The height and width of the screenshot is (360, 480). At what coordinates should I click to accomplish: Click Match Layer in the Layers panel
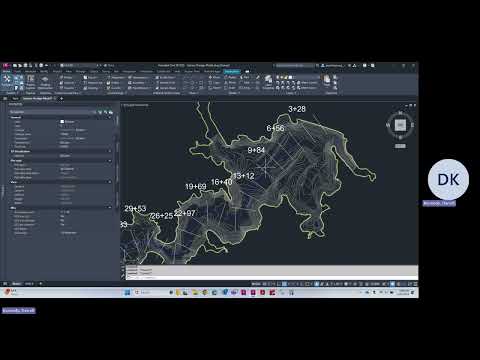pyautogui.click(x=308, y=88)
